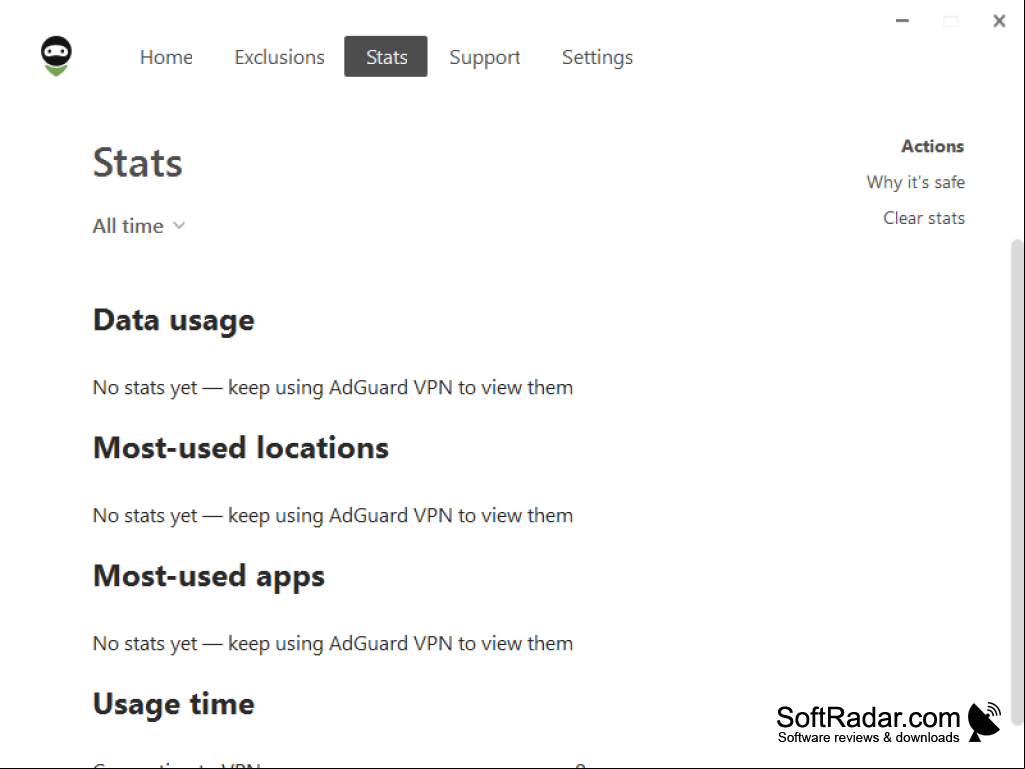Click the Why it's safe link
1025x769 pixels.
tap(915, 182)
